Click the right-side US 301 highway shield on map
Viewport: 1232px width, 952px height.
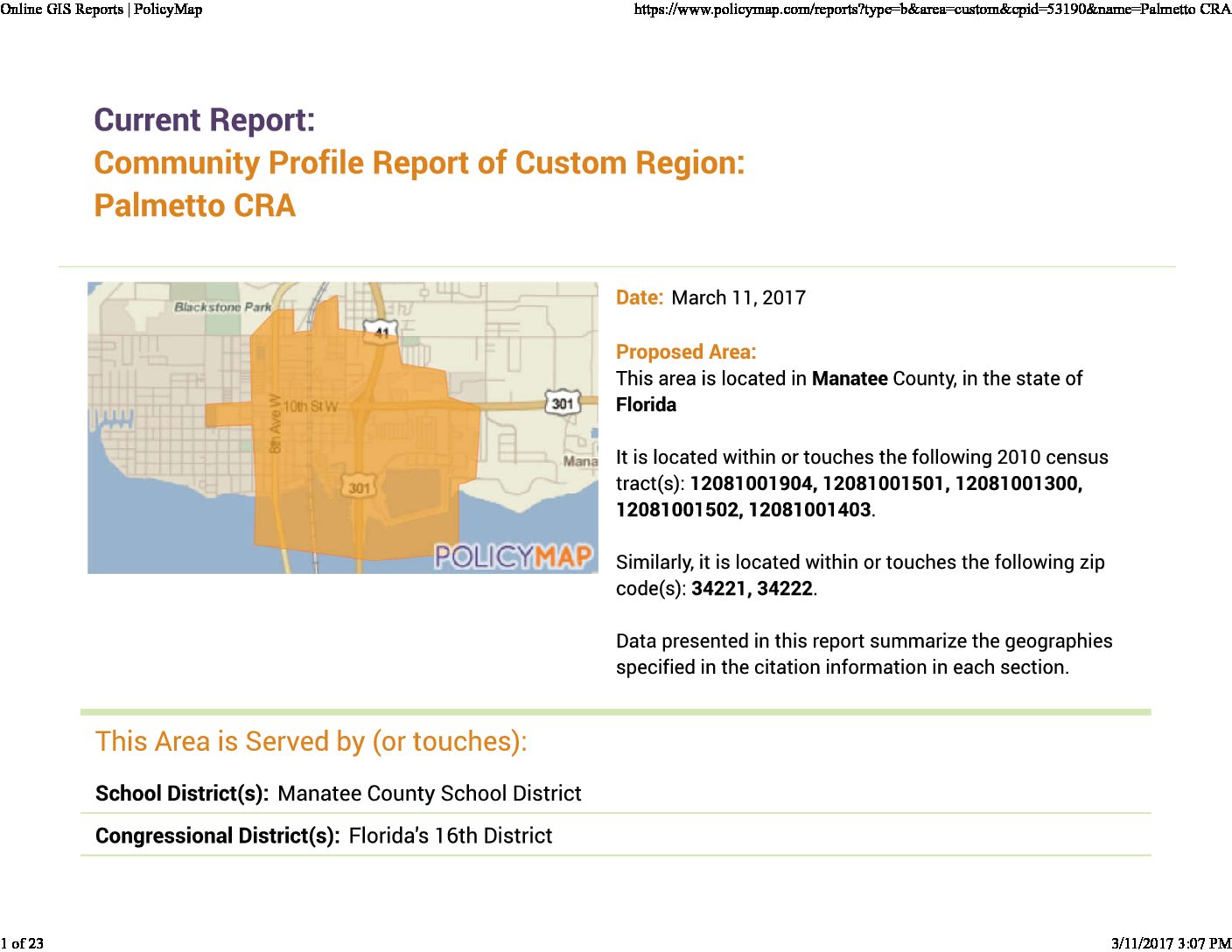coord(563,403)
